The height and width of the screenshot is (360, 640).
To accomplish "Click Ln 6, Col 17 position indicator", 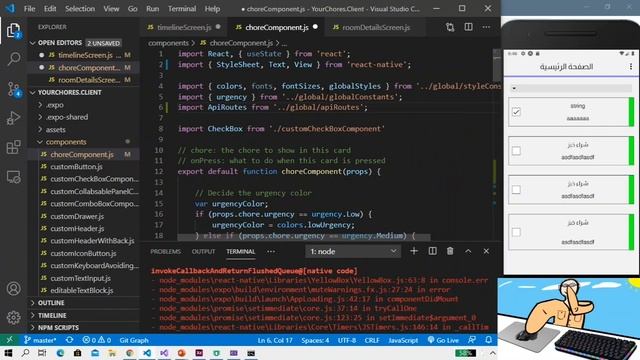I will [x=275, y=340].
